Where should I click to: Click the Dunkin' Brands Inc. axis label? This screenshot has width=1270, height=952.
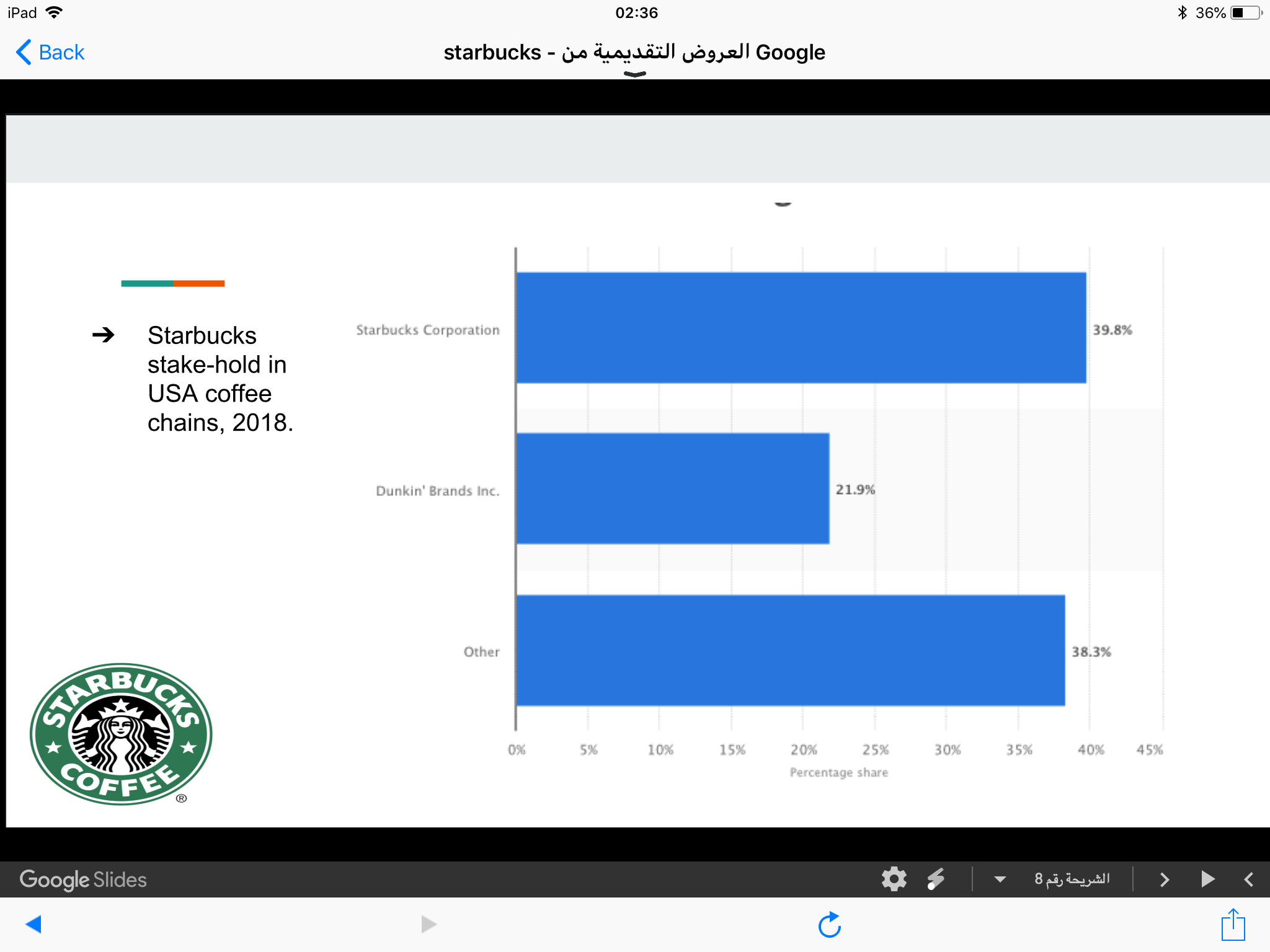pos(438,491)
